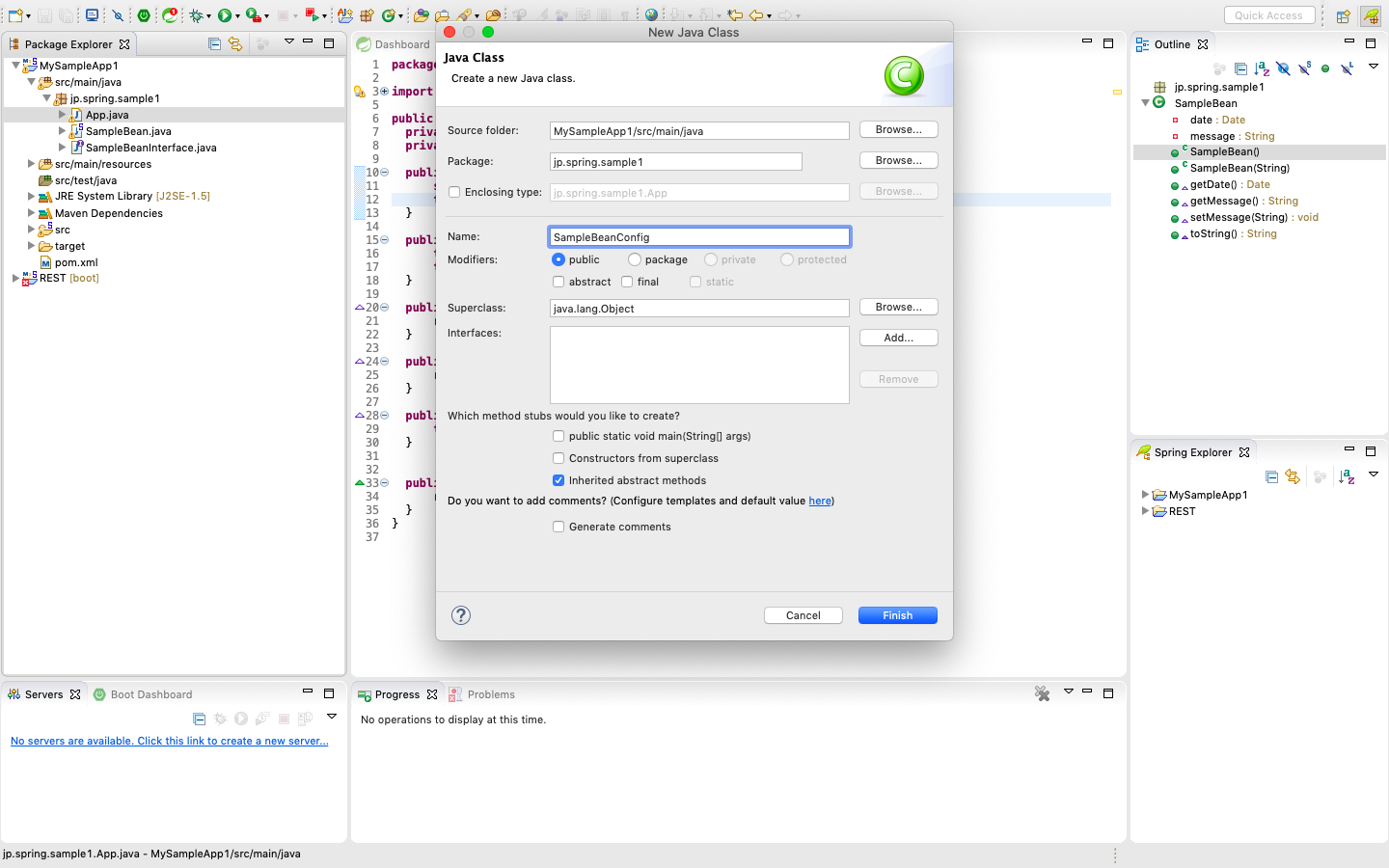Click the Spring perspective icon at top right
The width and height of the screenshot is (1389, 868).
pyautogui.click(x=1371, y=15)
